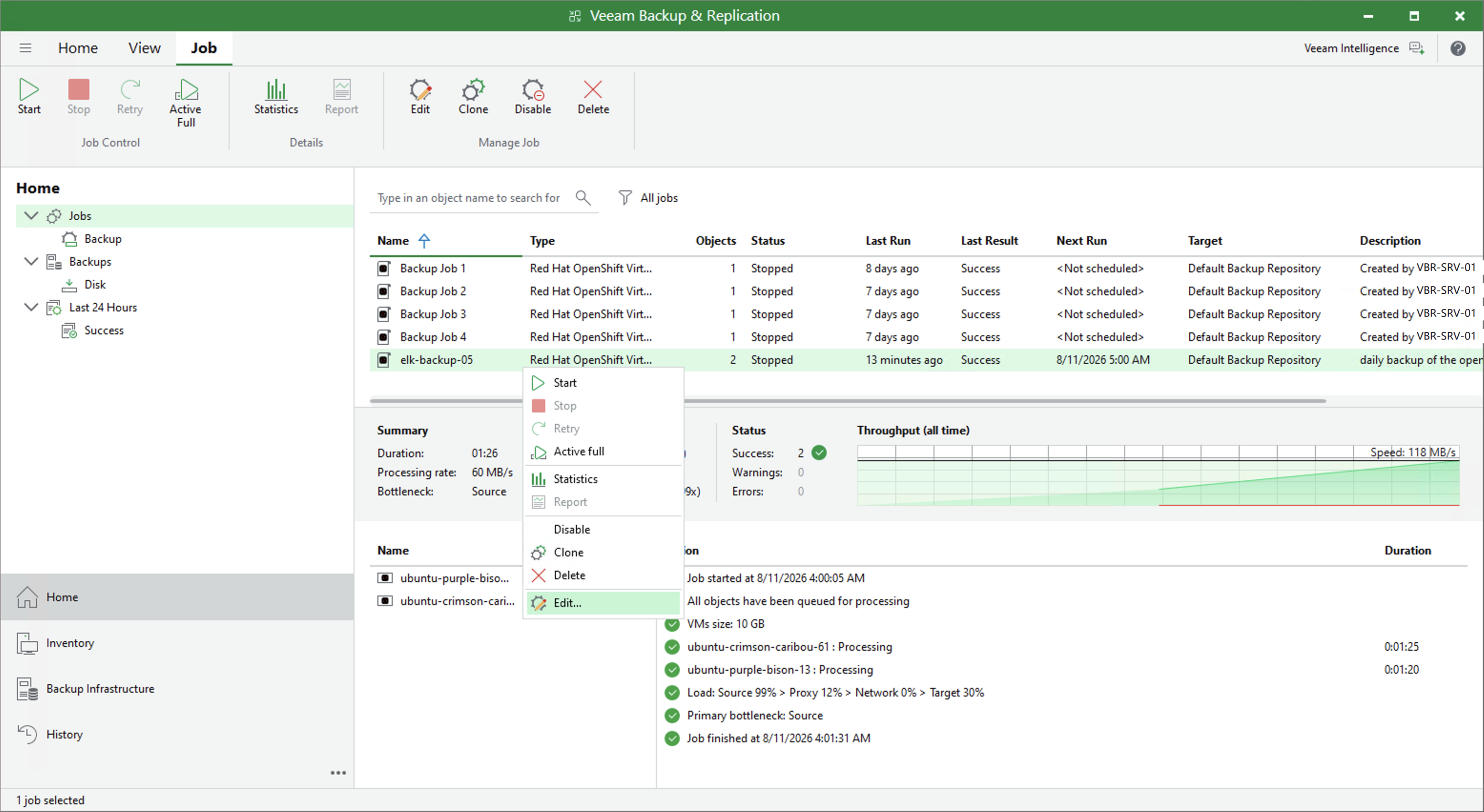The height and width of the screenshot is (812, 1484).
Task: Collapse the Last 24 Hours chevron
Action: click(31, 307)
